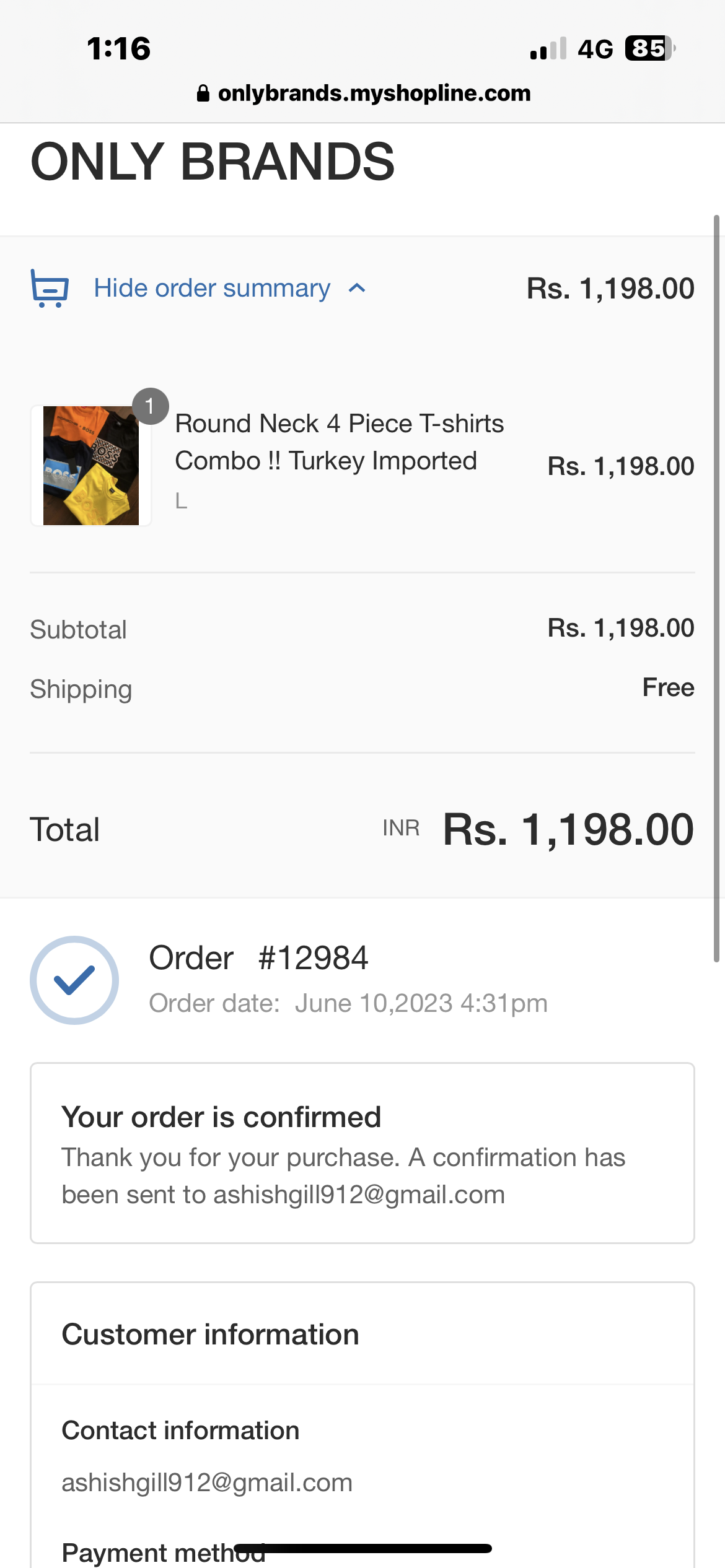Tap the shopping cart icon
Screen dimensions: 725x1568
click(x=50, y=288)
